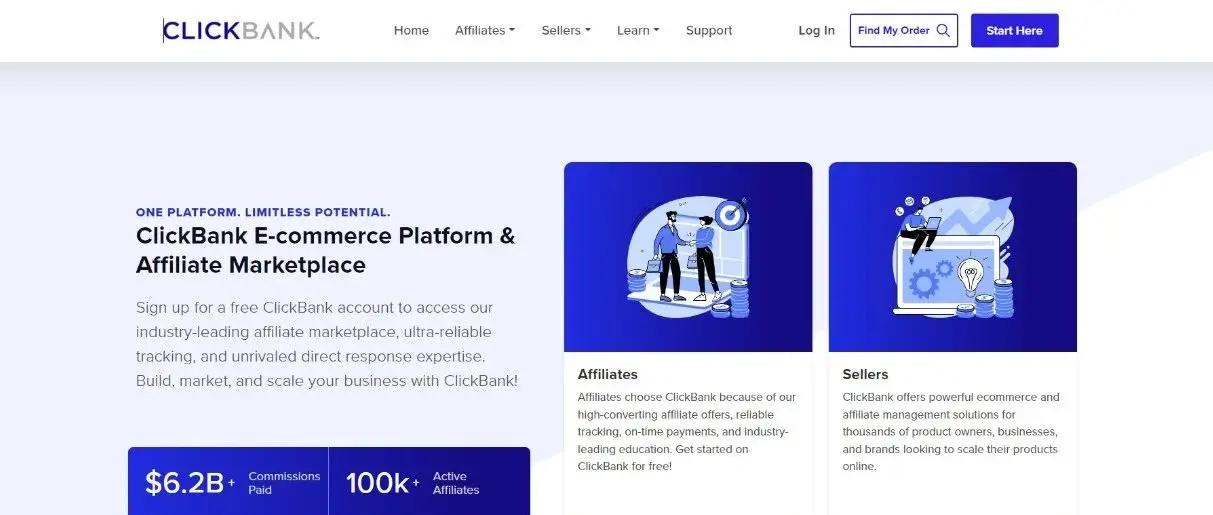
Task: Go to the Home page
Action: pyautogui.click(x=411, y=31)
